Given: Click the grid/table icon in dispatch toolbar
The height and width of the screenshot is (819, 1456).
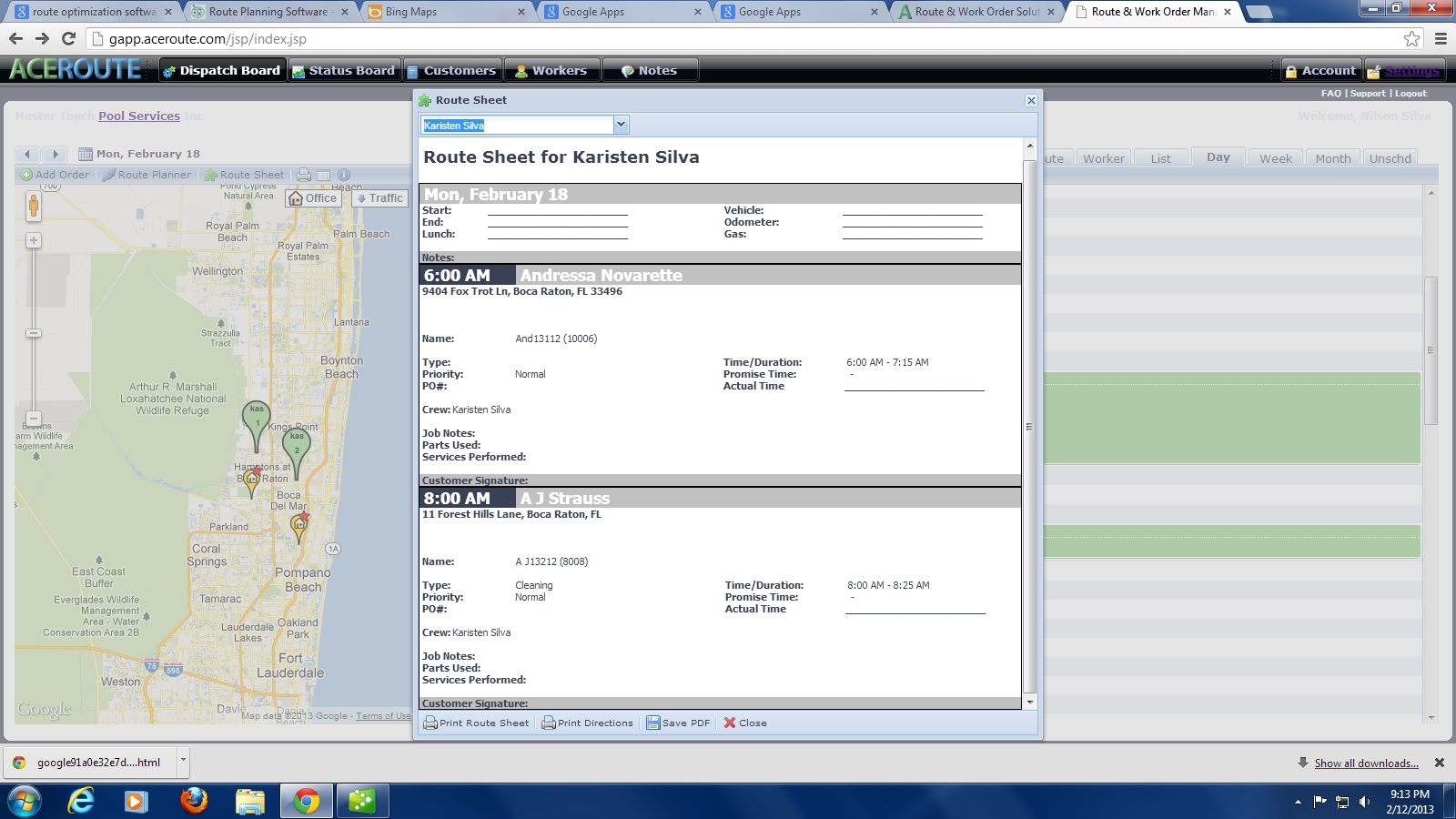Looking at the screenshot, I should tap(324, 175).
